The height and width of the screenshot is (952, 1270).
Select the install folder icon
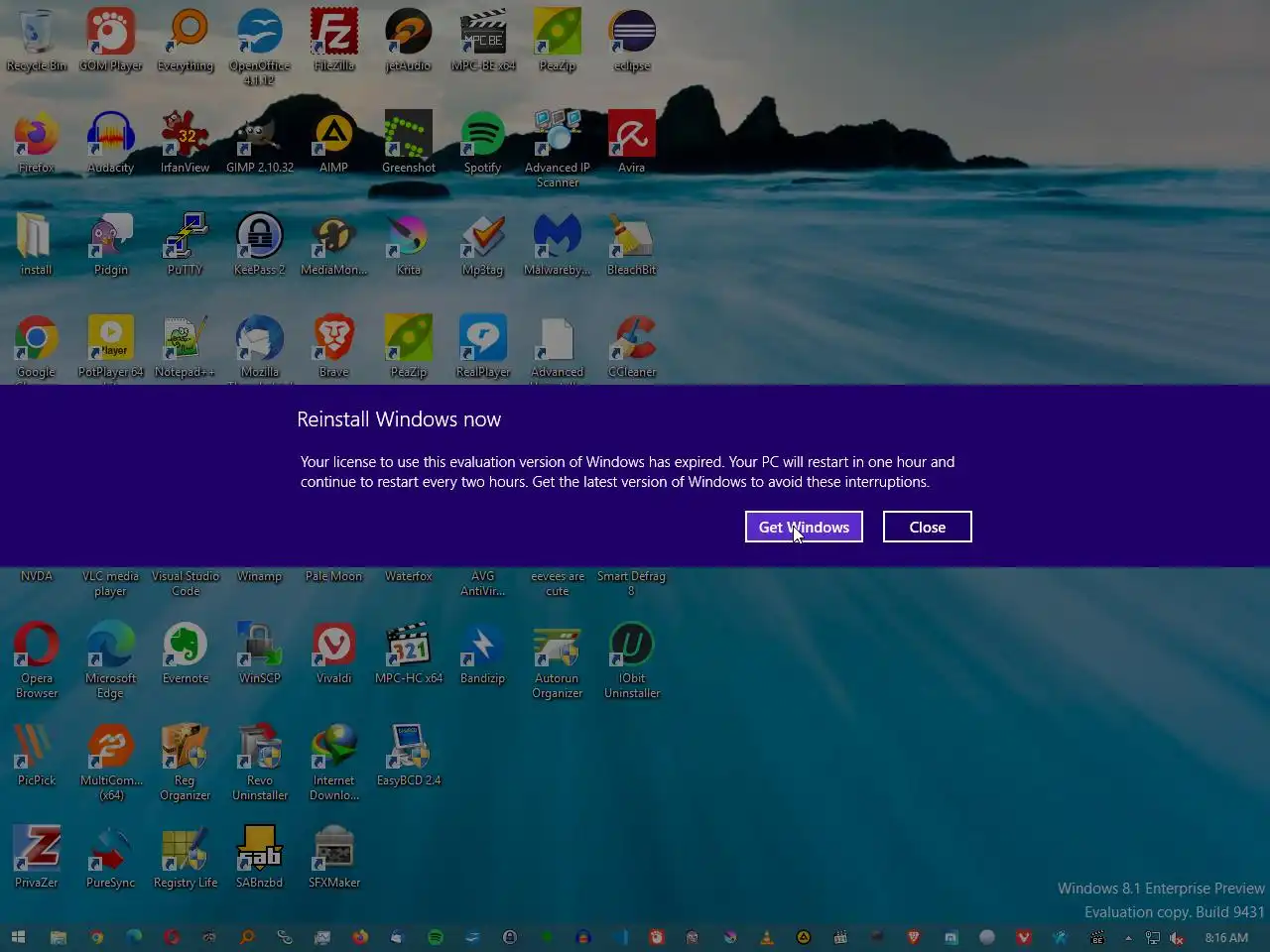coord(37,245)
